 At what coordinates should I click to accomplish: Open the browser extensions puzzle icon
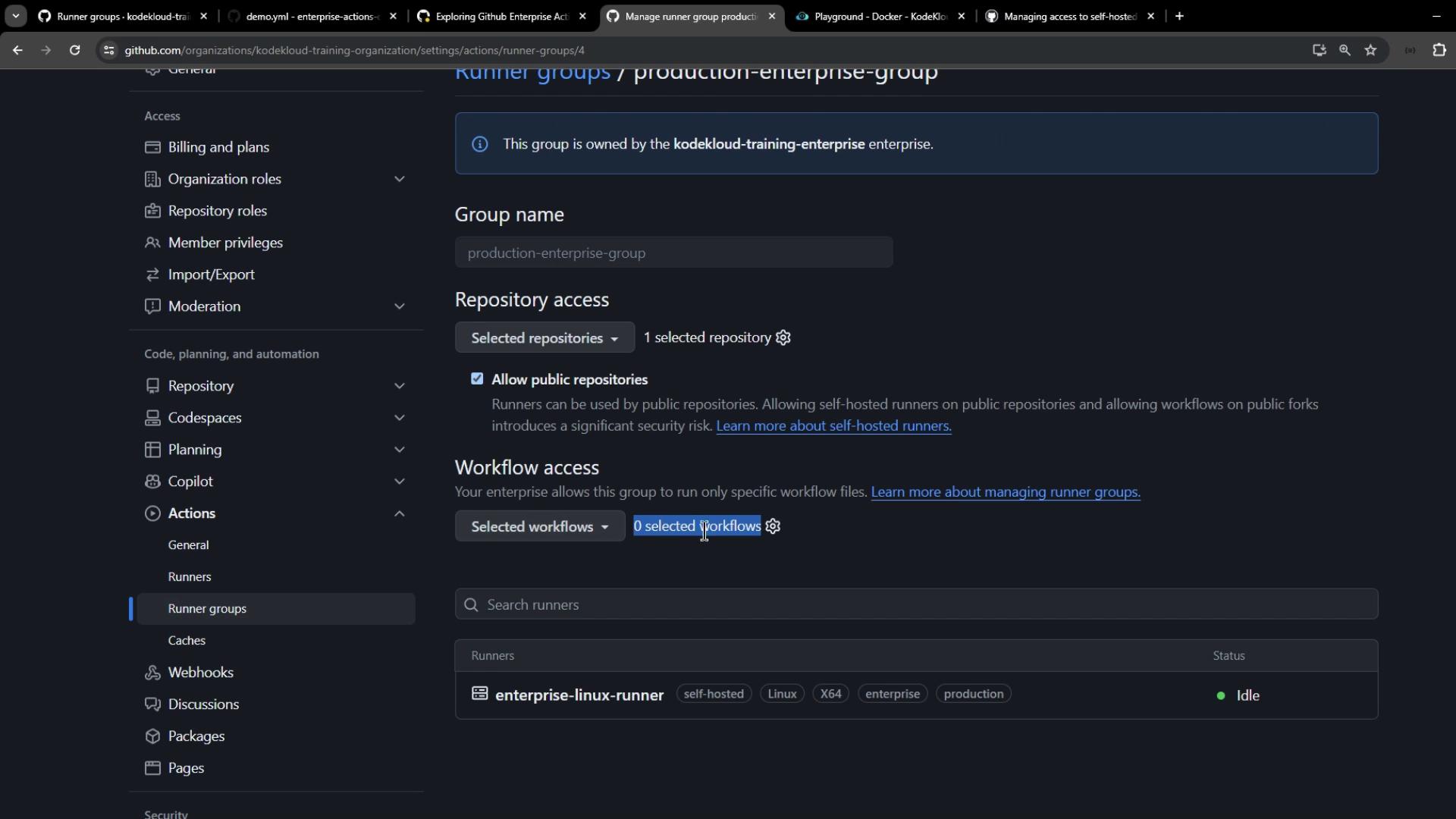tap(1439, 50)
